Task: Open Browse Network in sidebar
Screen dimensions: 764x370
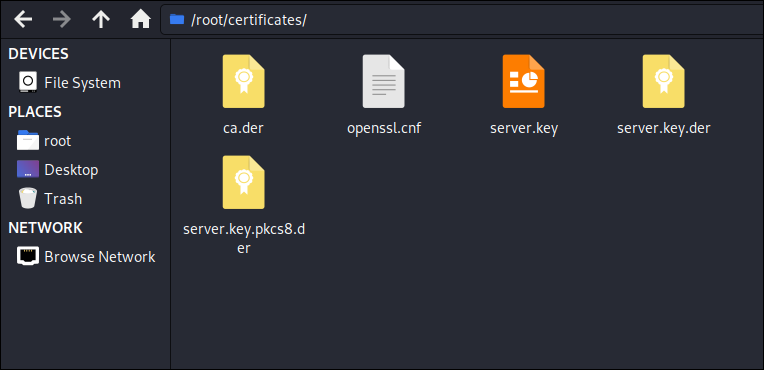Action: click(x=100, y=257)
